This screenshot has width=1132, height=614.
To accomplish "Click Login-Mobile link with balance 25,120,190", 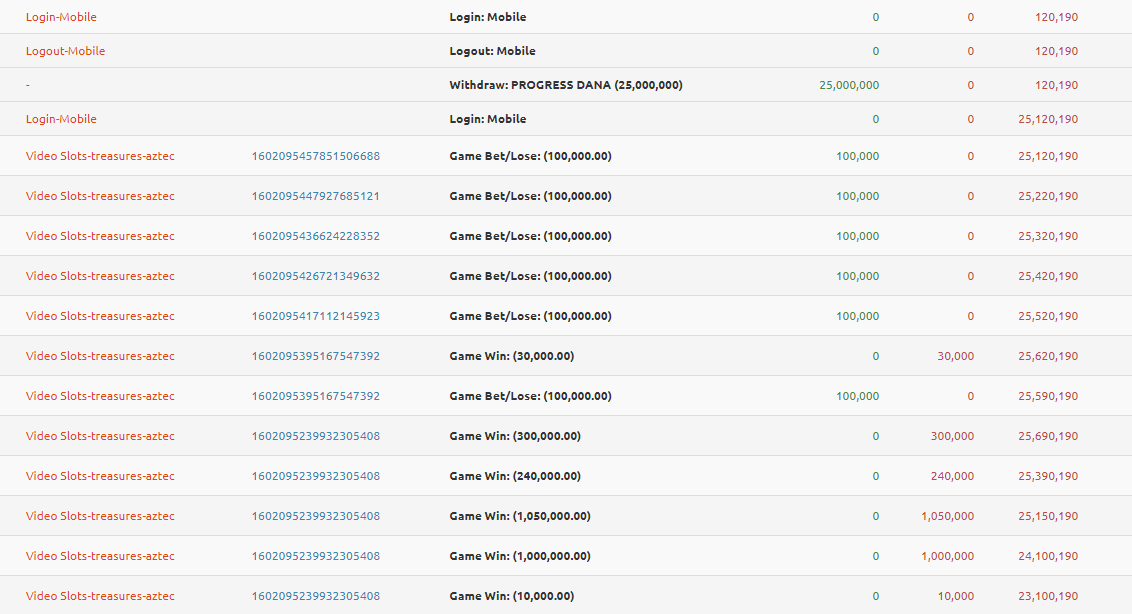I will [x=61, y=119].
